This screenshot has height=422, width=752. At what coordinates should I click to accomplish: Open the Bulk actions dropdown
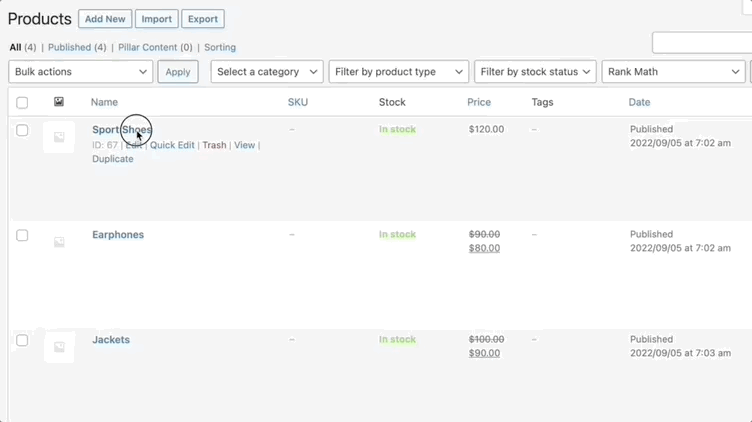81,71
